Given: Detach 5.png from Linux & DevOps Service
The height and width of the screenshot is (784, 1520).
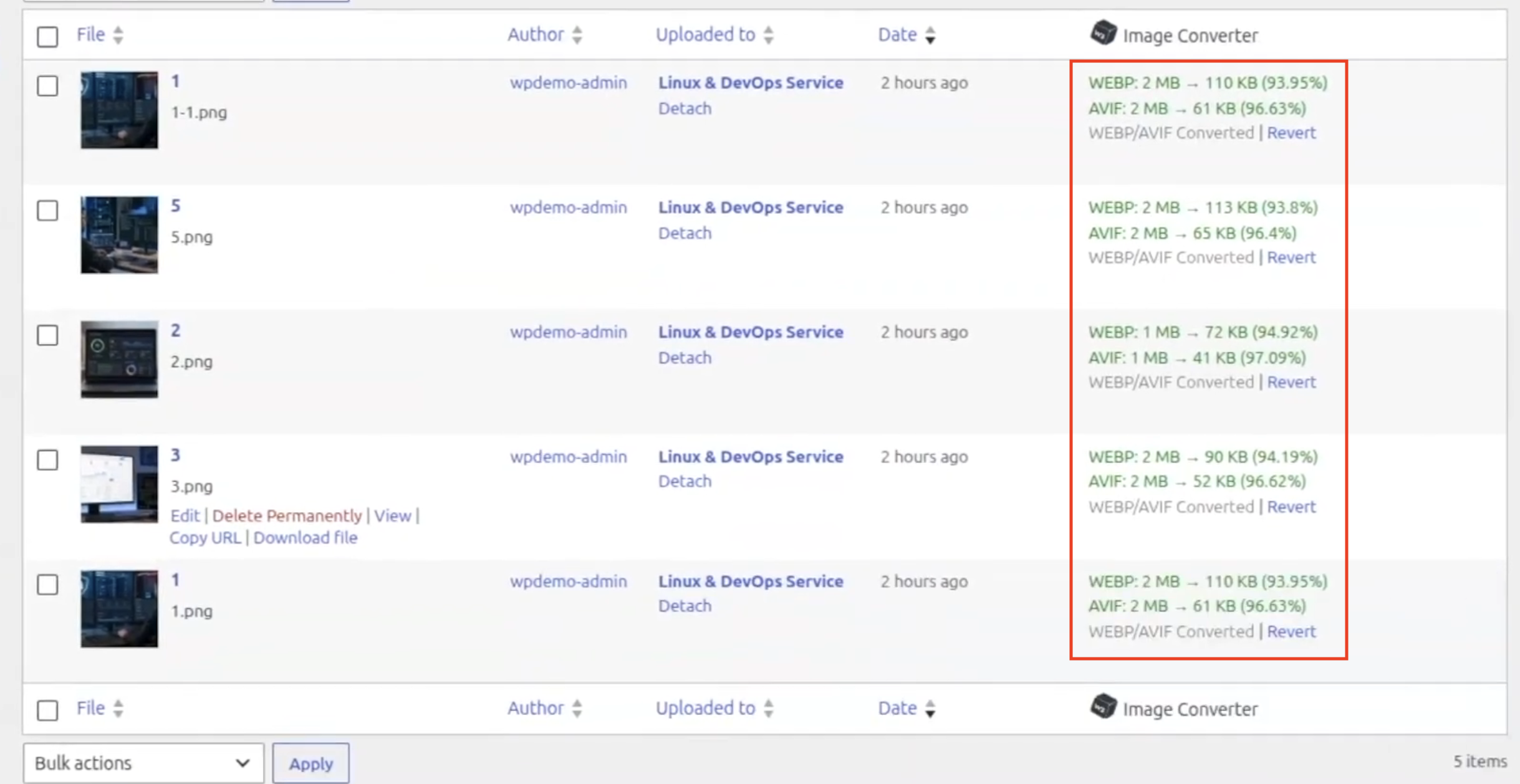Looking at the screenshot, I should [685, 233].
